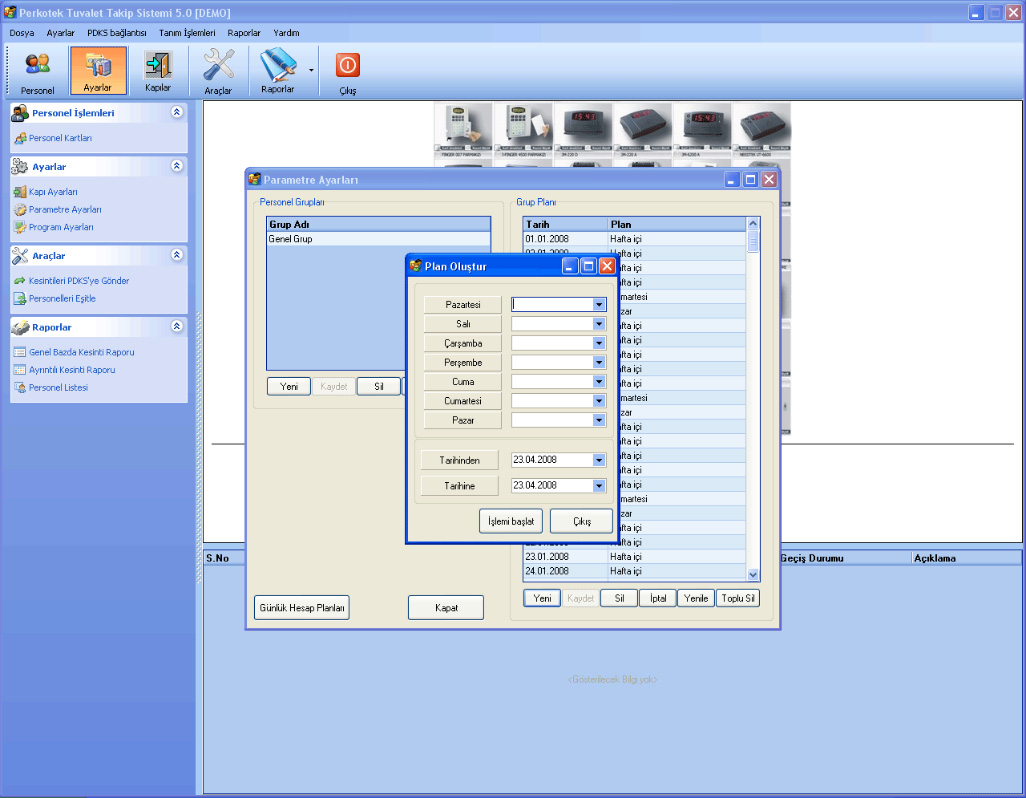Open the Tarihinden date picker dropdown
Viewport: 1026px width, 798px height.
coord(599,460)
